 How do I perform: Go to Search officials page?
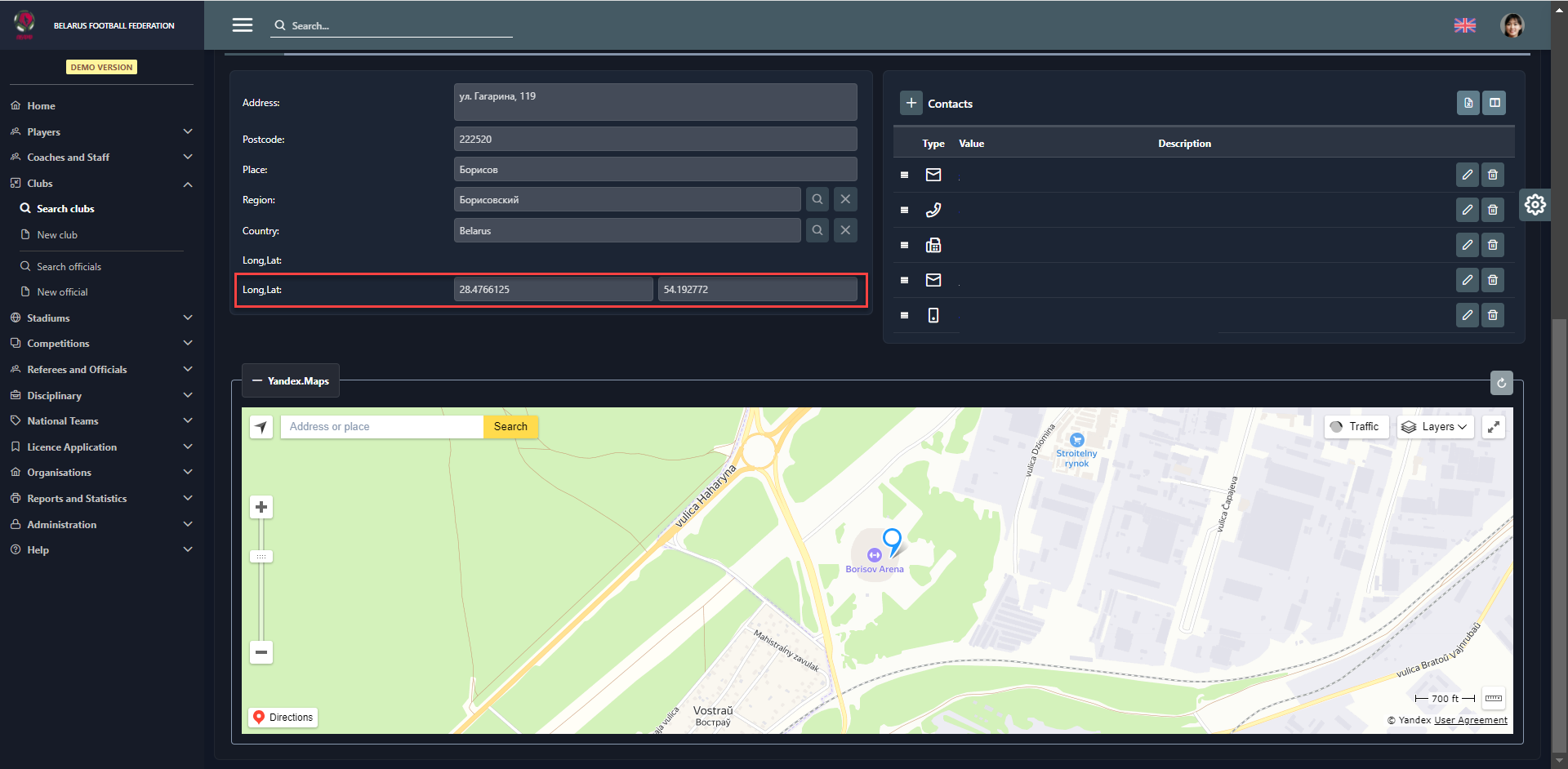pyautogui.click(x=69, y=267)
